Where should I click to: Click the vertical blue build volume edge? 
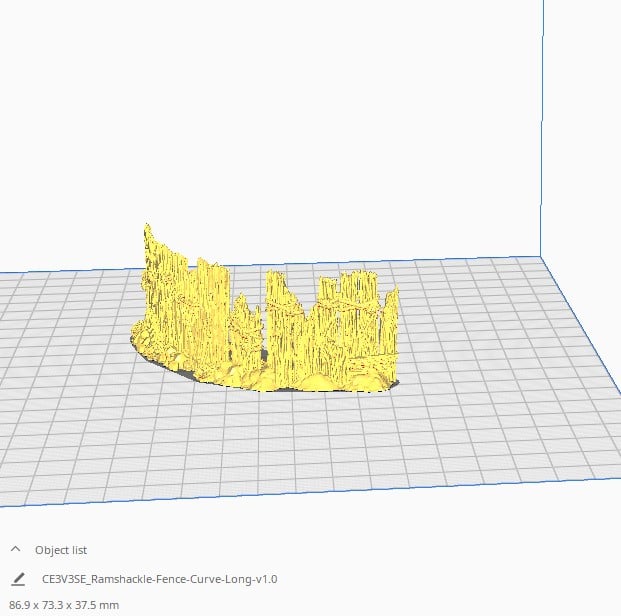tap(542, 127)
